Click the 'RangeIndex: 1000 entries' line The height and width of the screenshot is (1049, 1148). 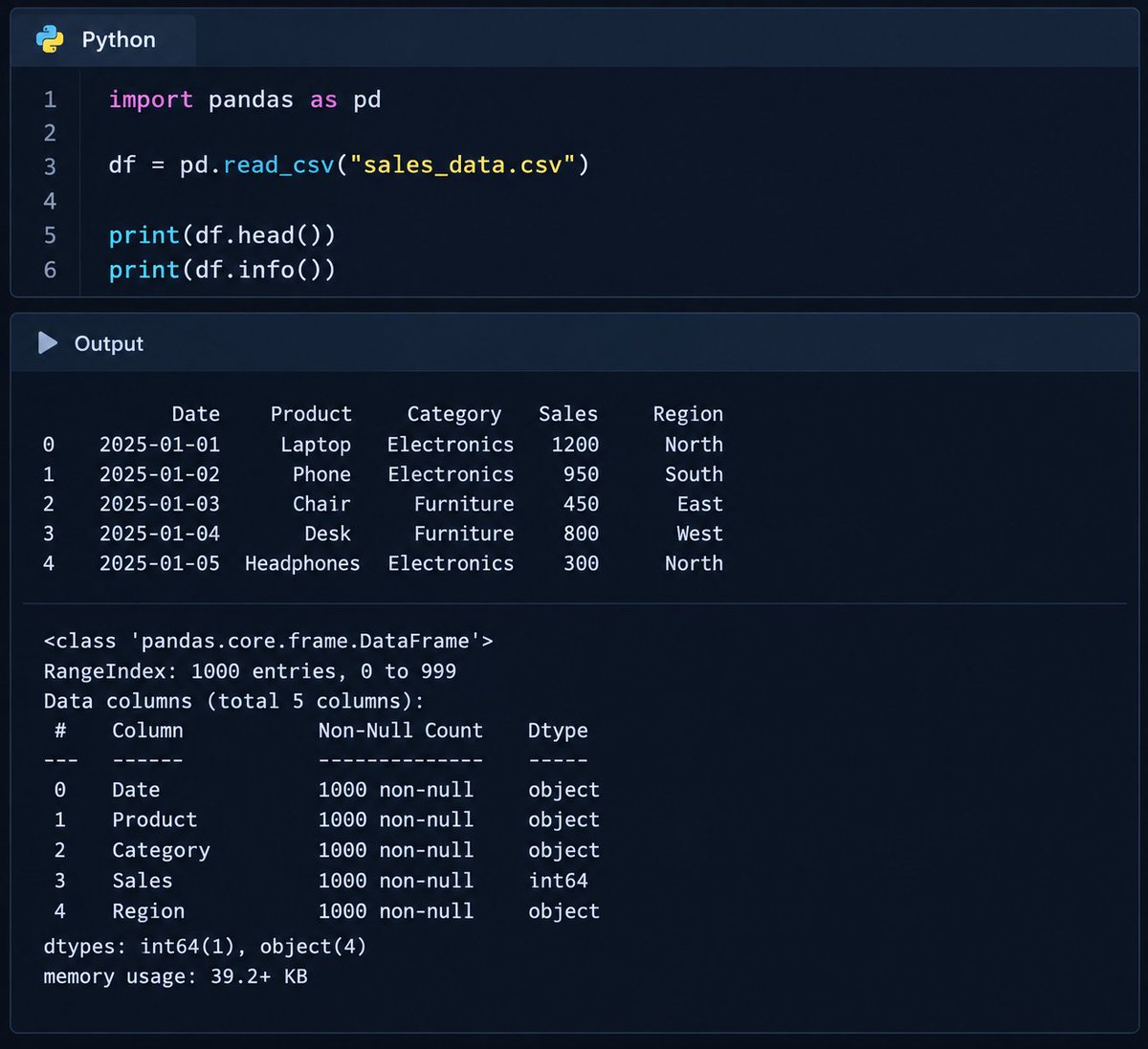click(250, 671)
